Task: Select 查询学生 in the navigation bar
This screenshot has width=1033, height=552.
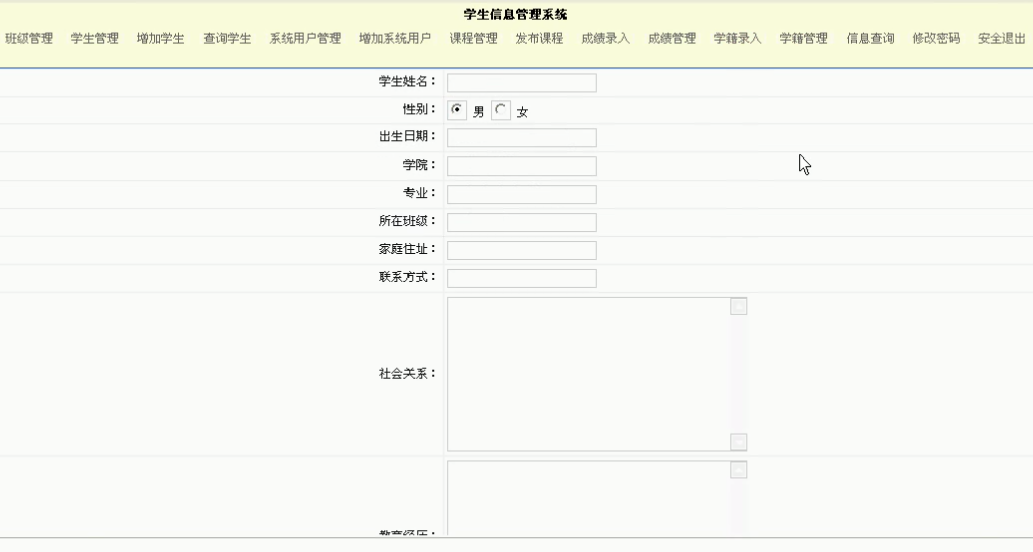Action: click(227, 38)
